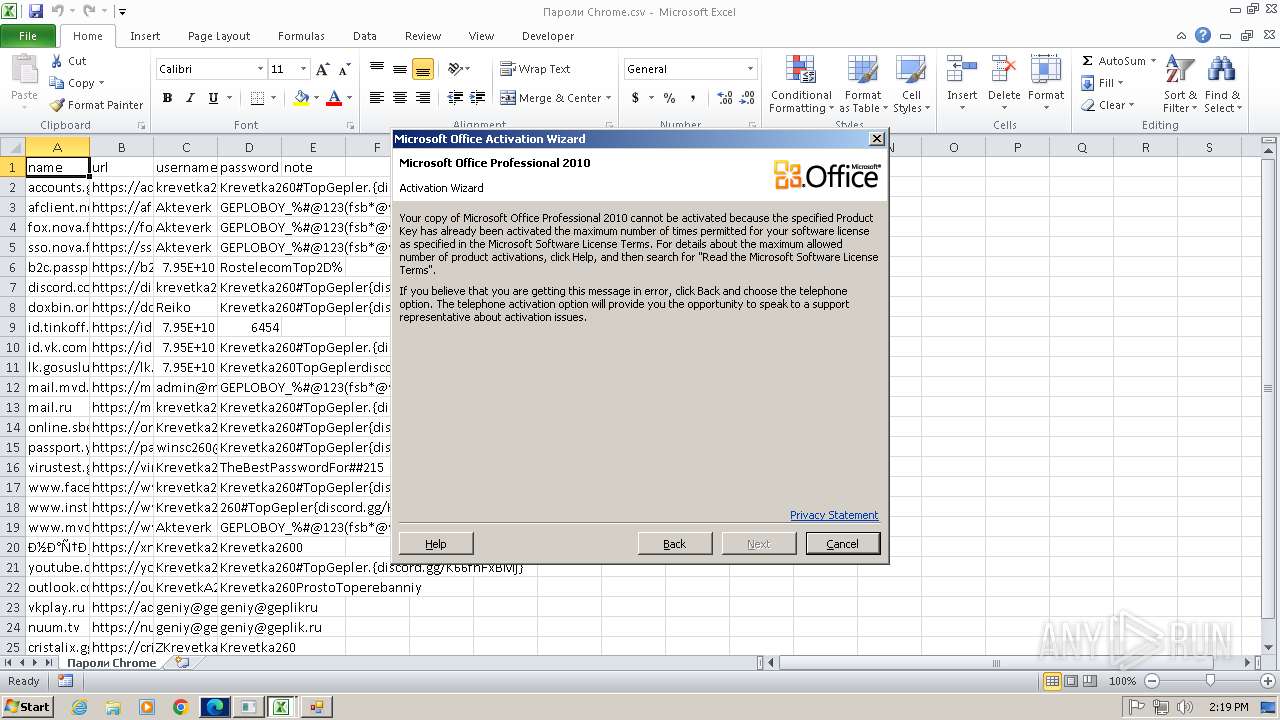Select the Пароли Chrome sheet tab

(112, 662)
